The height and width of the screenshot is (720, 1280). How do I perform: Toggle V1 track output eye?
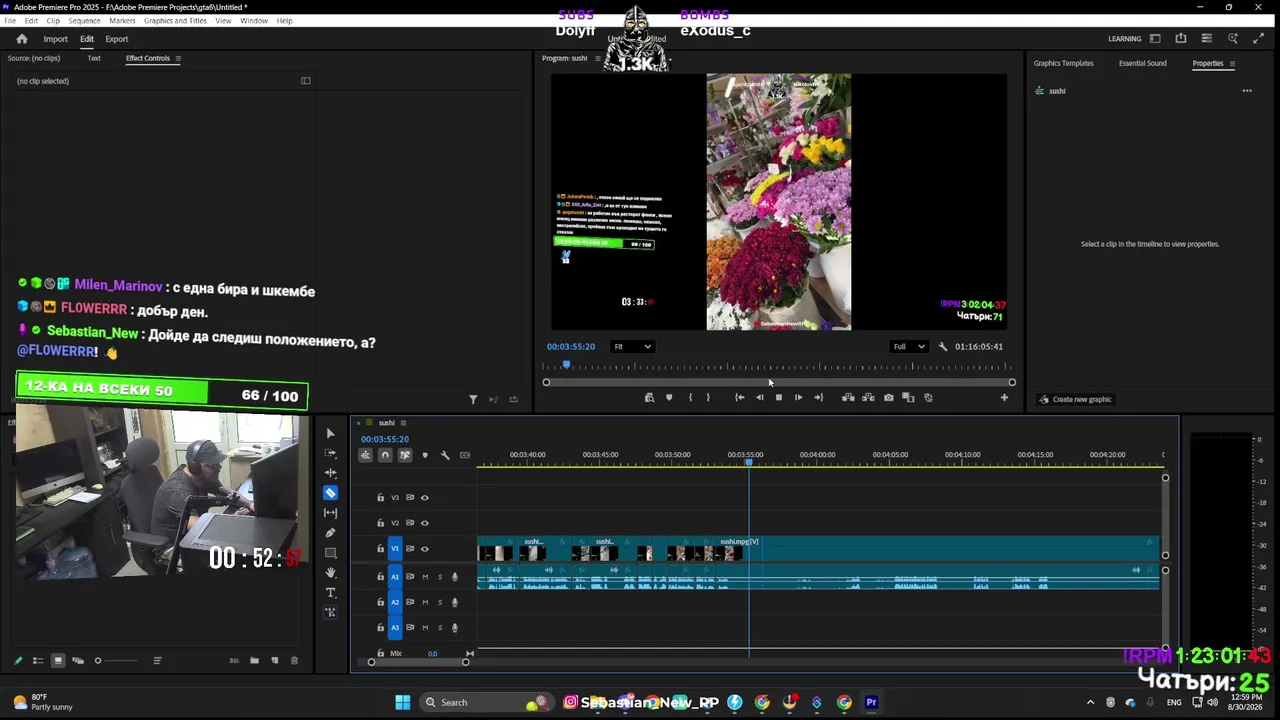[424, 549]
